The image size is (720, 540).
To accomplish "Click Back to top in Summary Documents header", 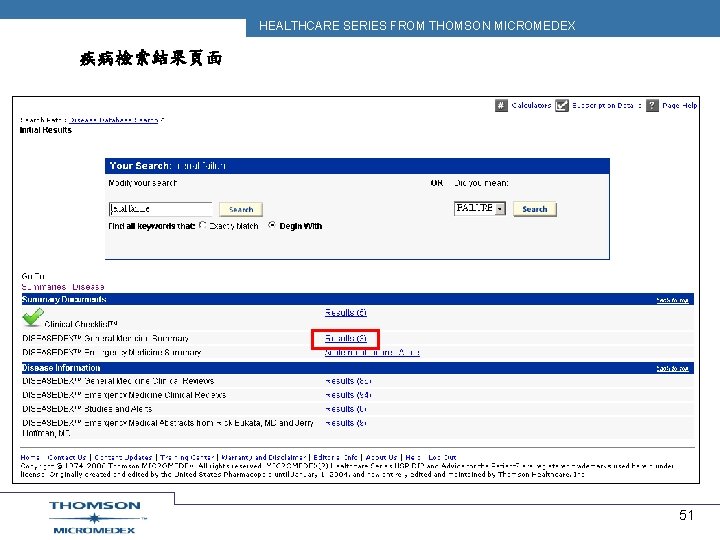I will click(672, 300).
